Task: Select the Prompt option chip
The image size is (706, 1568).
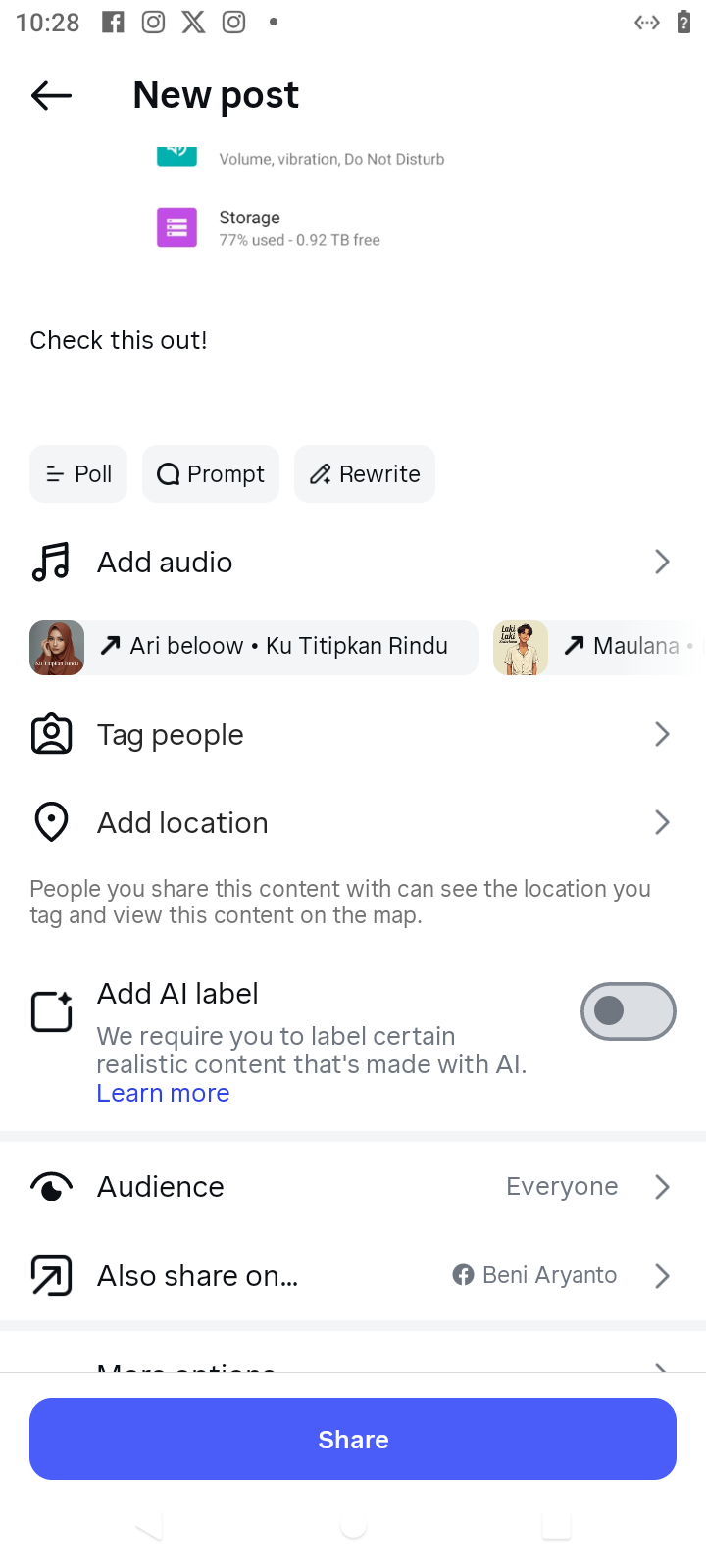Action: point(211,474)
